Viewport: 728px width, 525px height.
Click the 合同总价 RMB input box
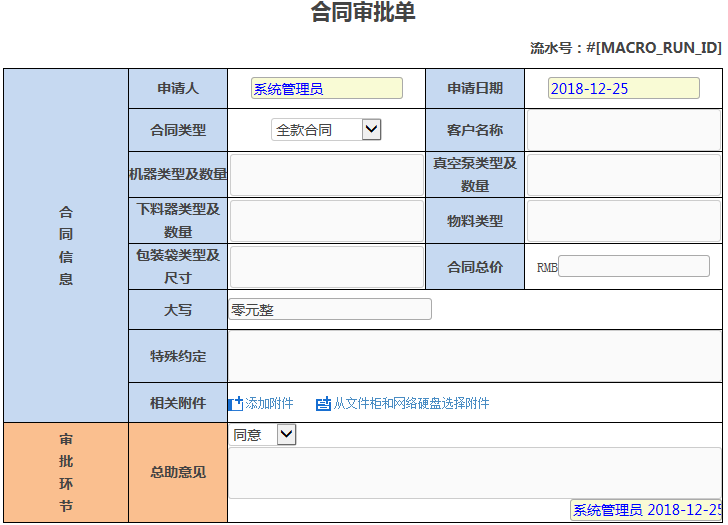(x=634, y=266)
